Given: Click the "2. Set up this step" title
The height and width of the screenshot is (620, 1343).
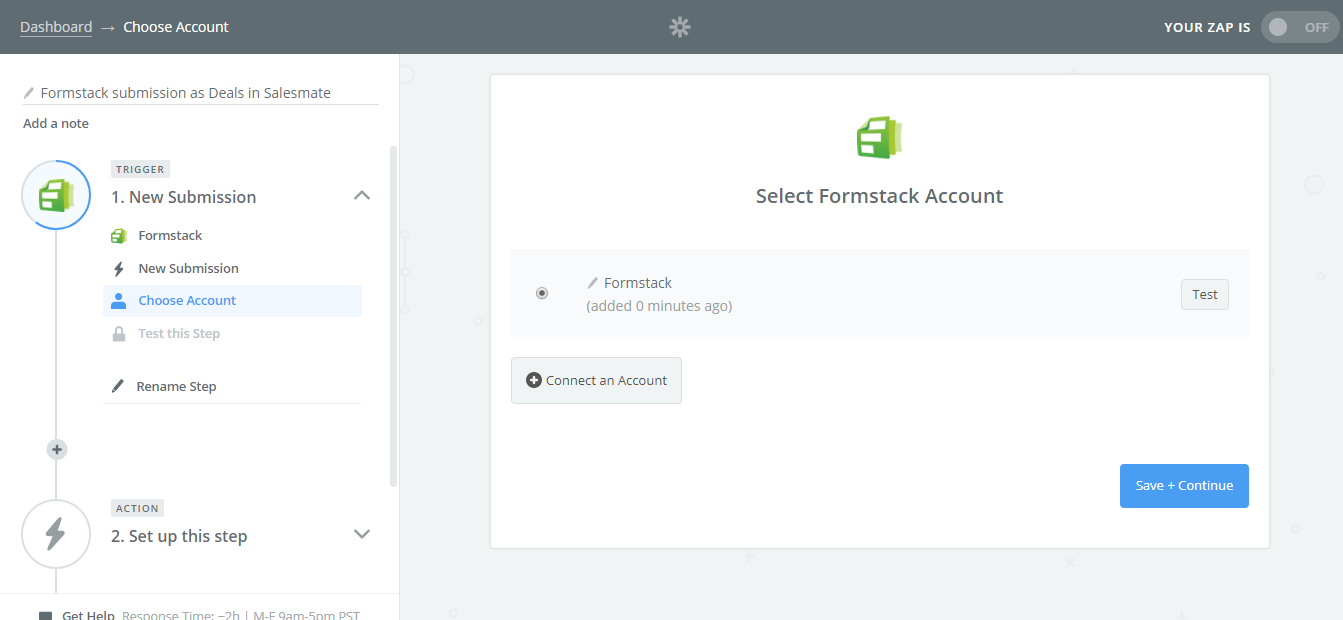Looking at the screenshot, I should 179,536.
